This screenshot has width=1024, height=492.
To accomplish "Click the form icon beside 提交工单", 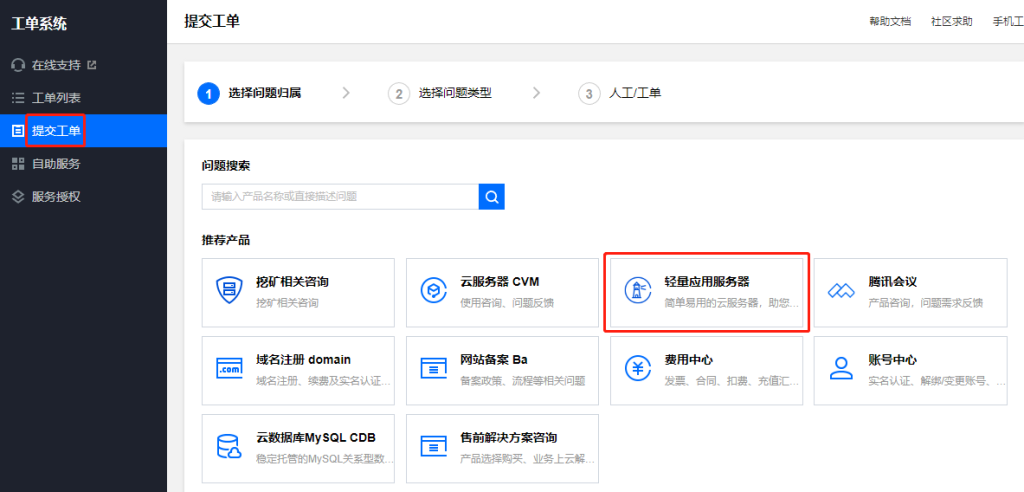I will coord(18,131).
